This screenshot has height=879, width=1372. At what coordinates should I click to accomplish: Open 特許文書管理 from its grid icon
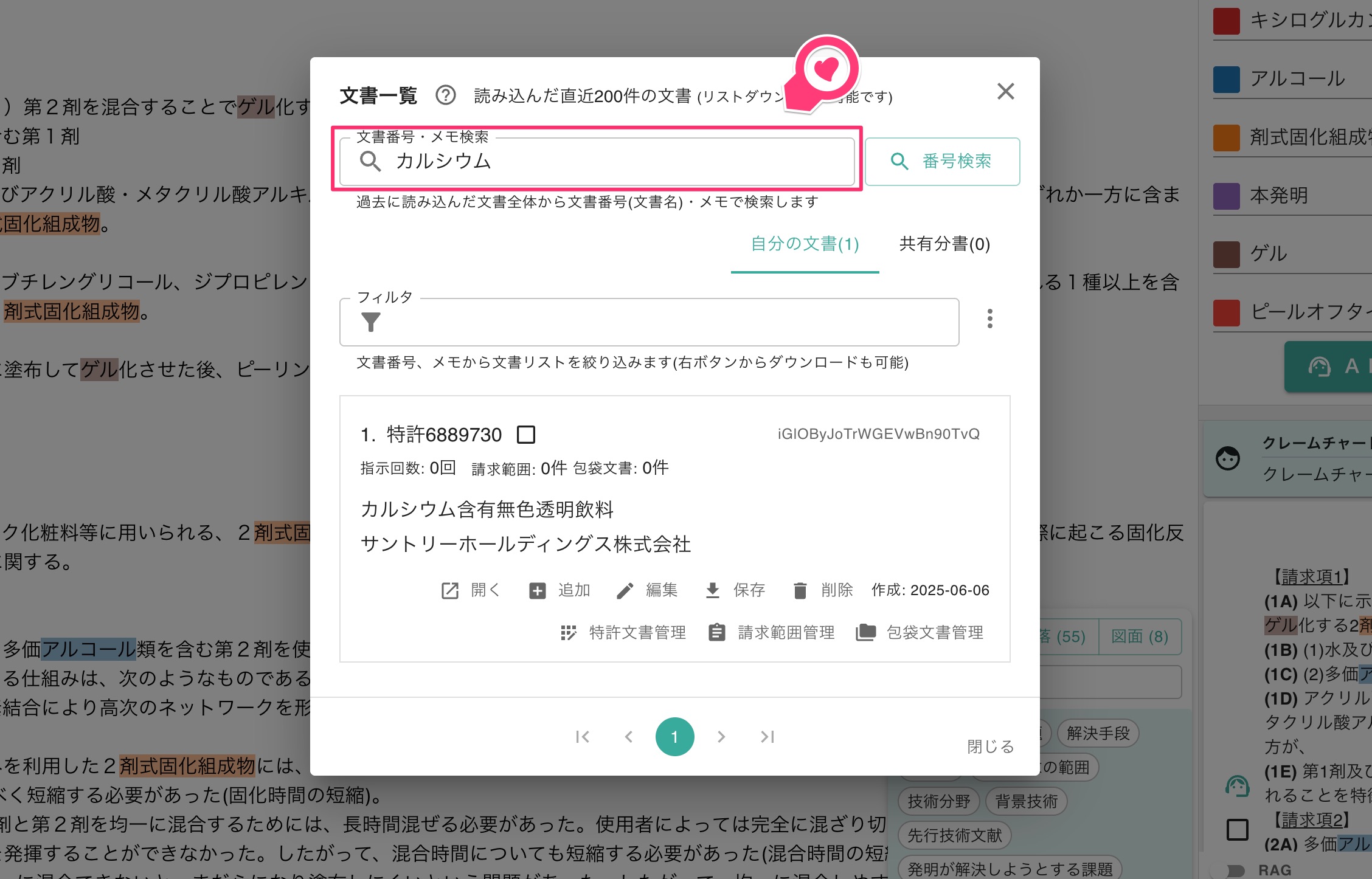pyautogui.click(x=569, y=632)
